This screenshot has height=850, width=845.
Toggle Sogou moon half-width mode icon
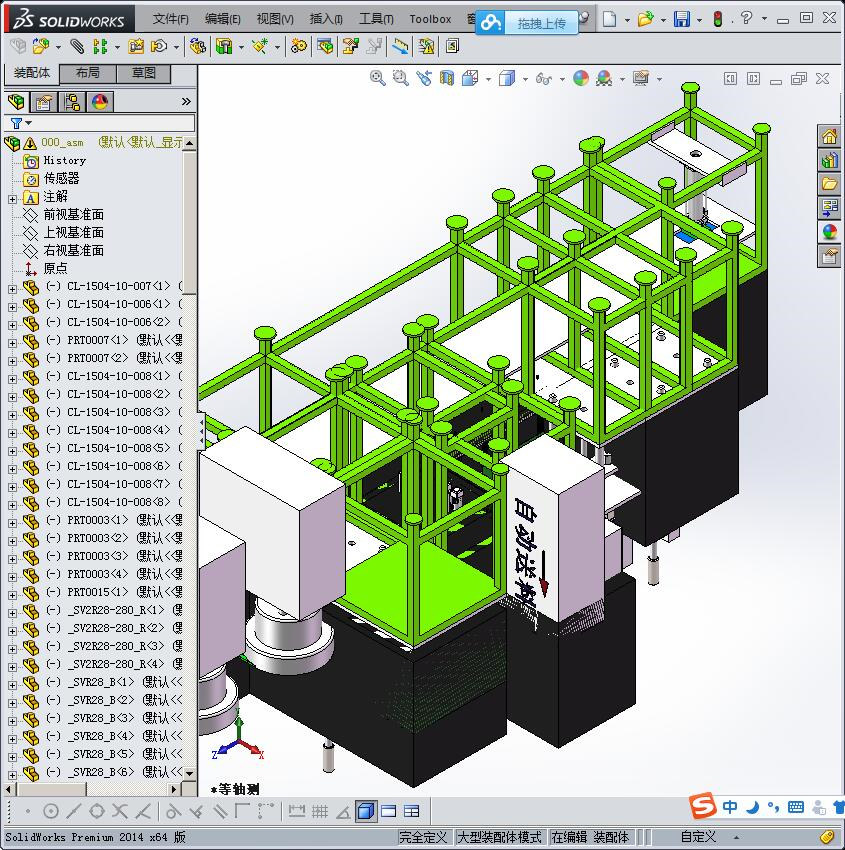(x=752, y=807)
